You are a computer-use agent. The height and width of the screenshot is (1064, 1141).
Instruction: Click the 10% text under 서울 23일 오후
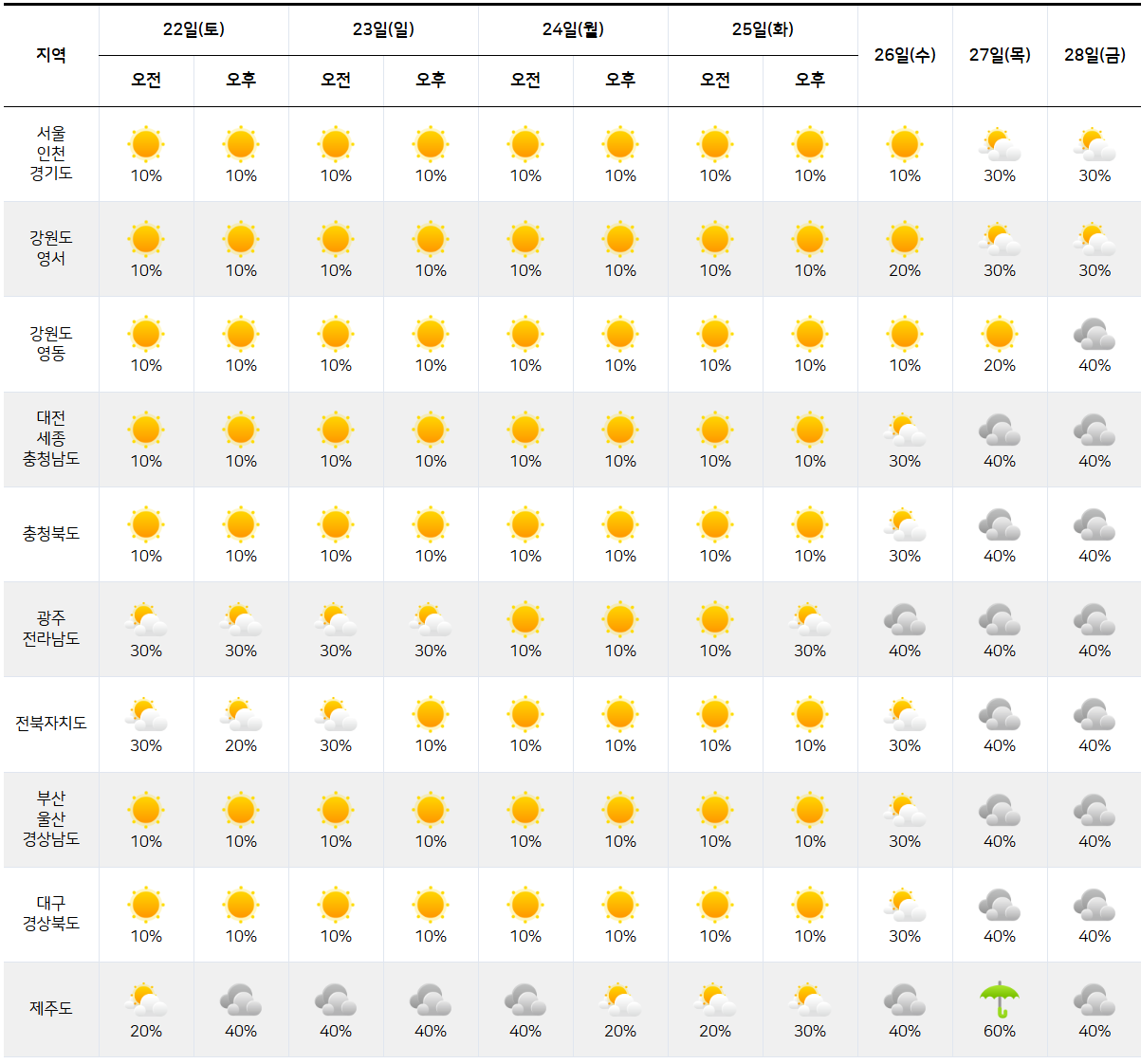click(431, 176)
